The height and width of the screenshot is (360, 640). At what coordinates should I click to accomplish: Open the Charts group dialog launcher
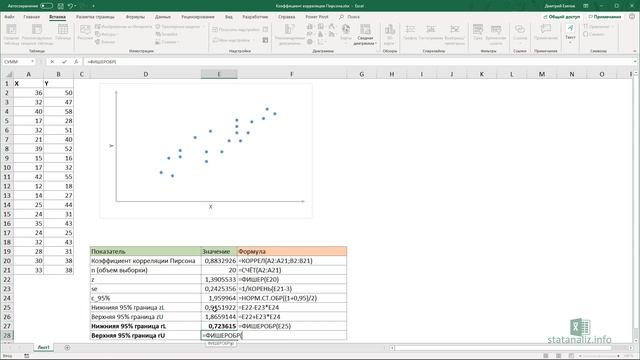[377, 51]
